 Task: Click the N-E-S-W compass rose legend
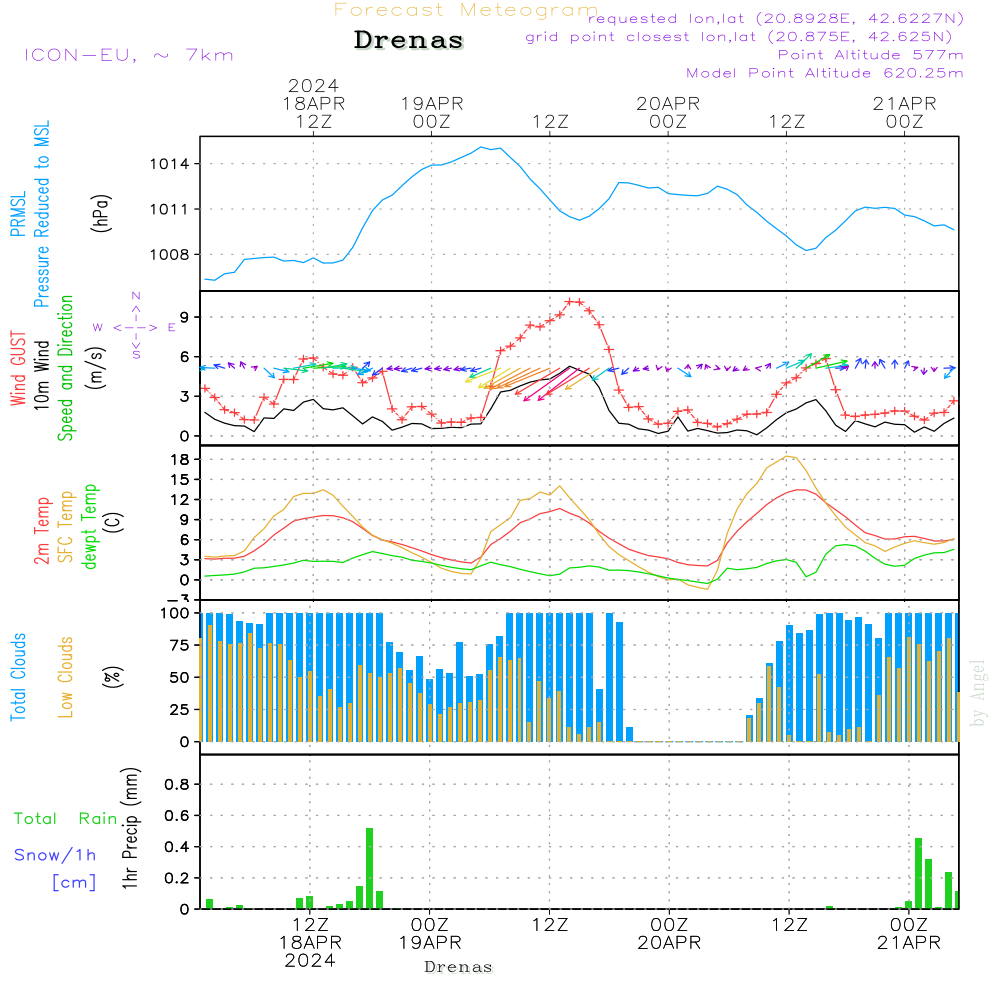tap(135, 327)
